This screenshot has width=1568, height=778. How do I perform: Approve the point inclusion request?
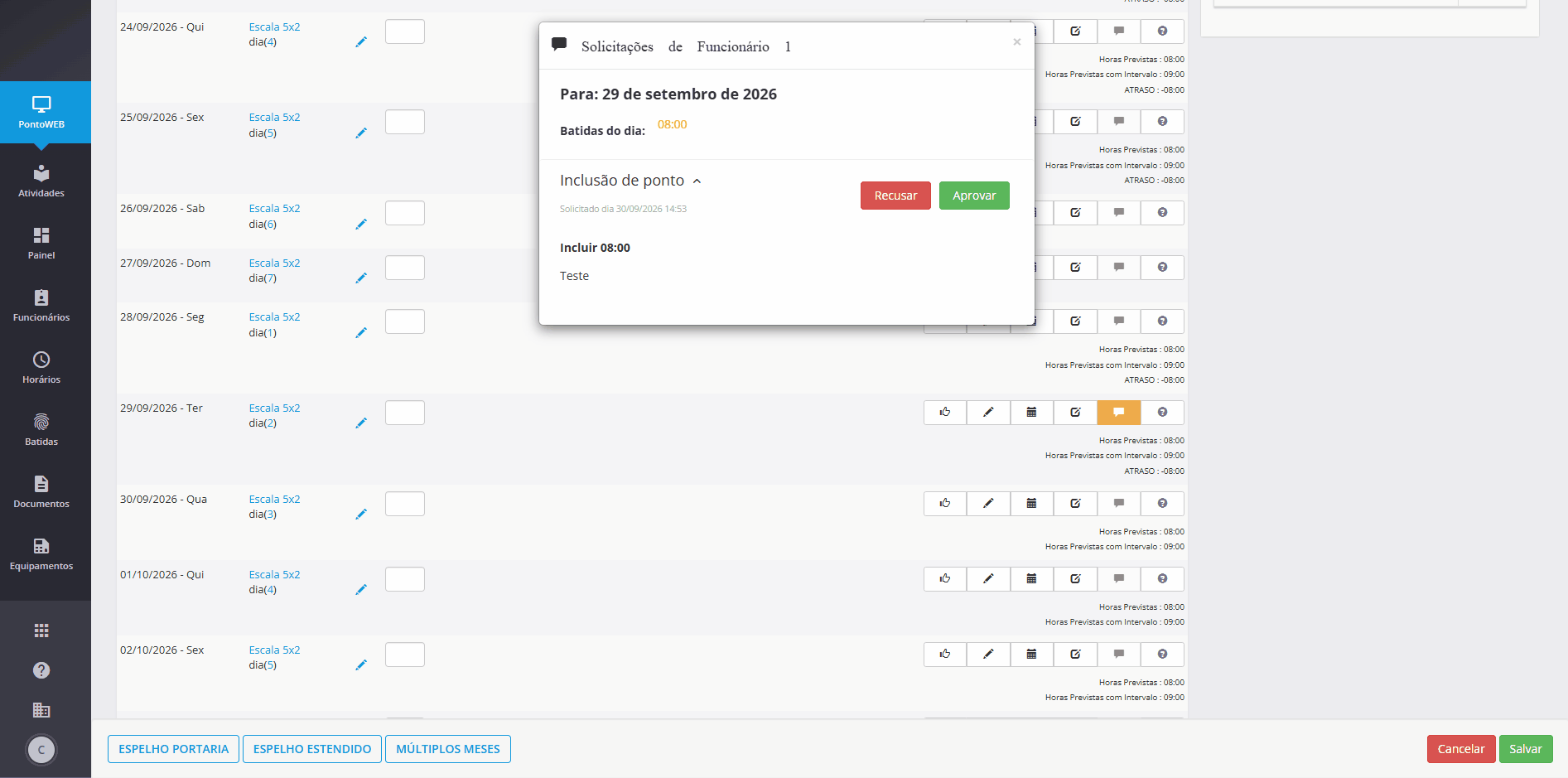pos(974,196)
